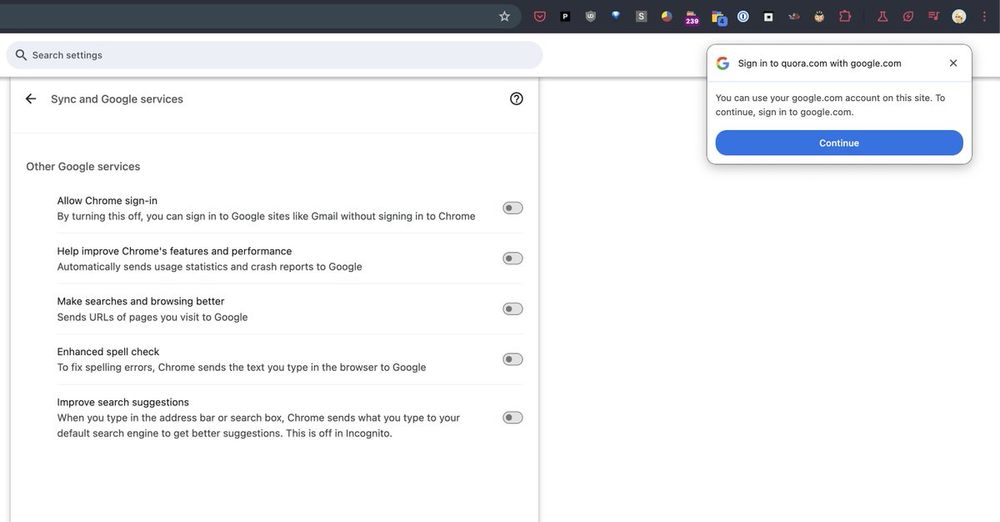The width and height of the screenshot is (1000, 522).
Task: Click the Sync and Google services title
Action: [117, 99]
